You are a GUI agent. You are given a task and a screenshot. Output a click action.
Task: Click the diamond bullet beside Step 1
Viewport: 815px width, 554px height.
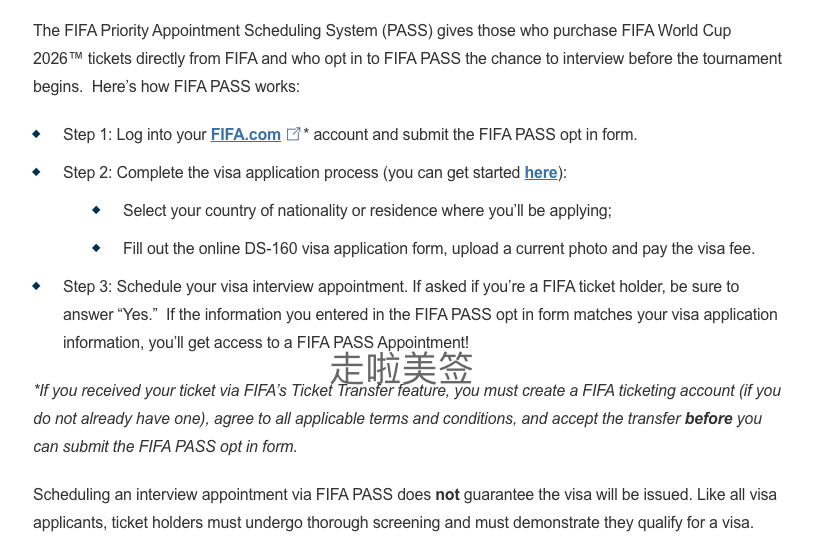[x=37, y=133]
